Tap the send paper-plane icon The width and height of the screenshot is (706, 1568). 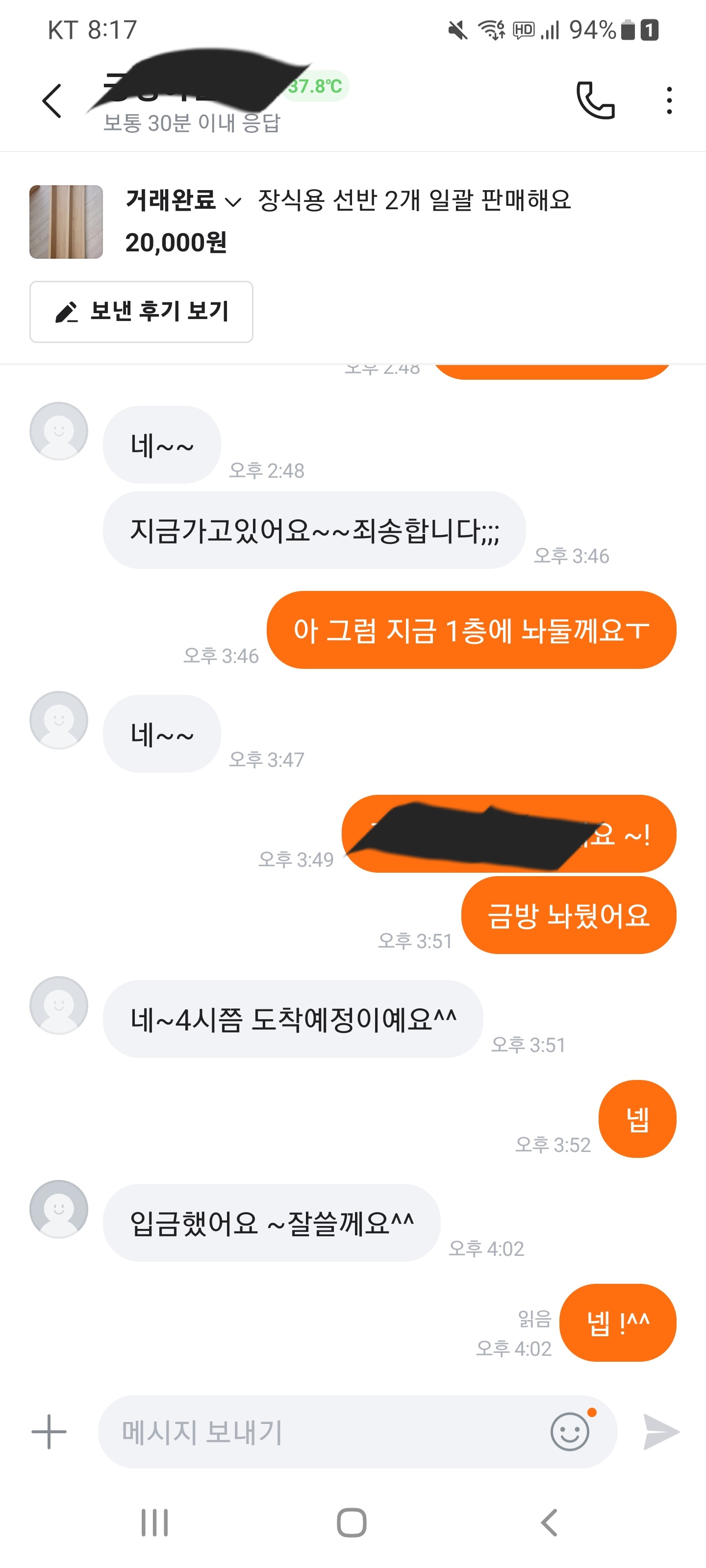click(661, 1432)
